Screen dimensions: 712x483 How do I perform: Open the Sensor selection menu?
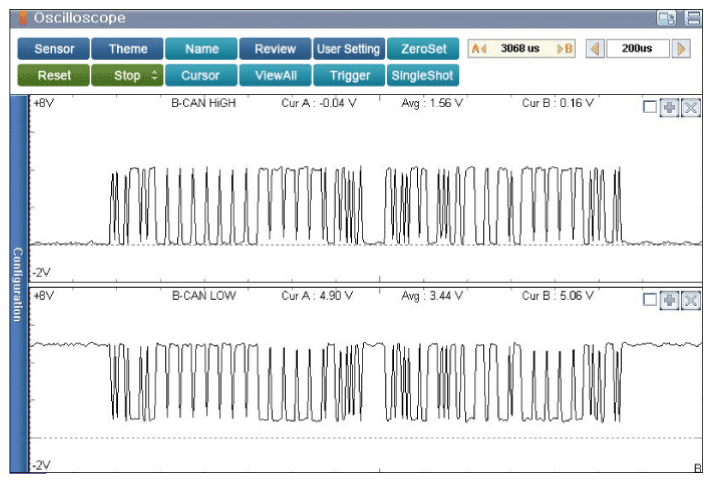[53, 49]
